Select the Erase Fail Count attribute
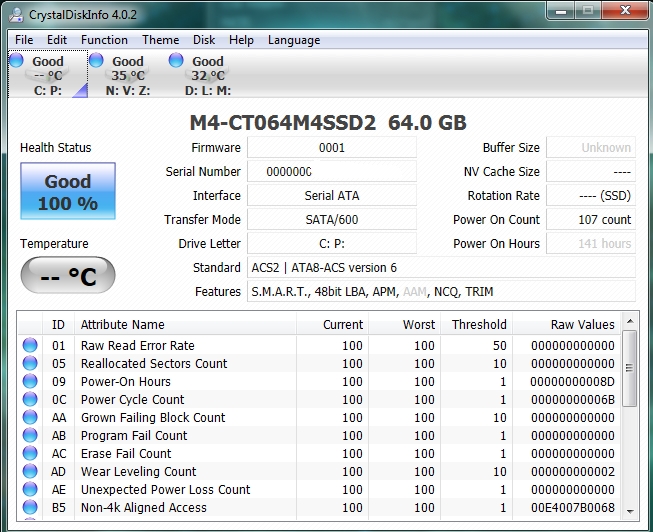Image resolution: width=653 pixels, height=532 pixels. click(x=319, y=453)
